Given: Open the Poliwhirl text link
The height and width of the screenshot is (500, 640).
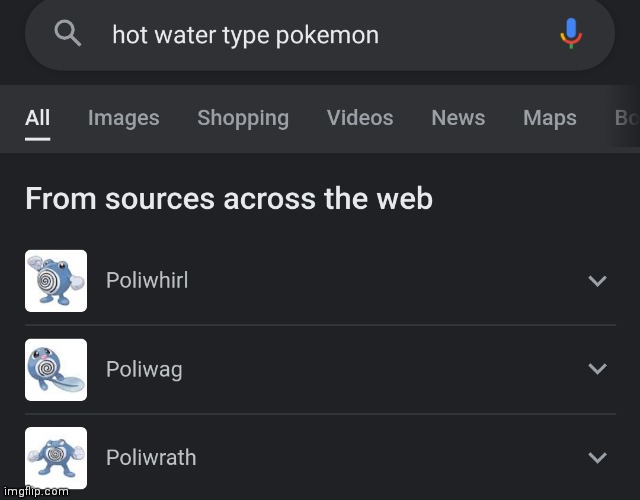Looking at the screenshot, I should pos(147,281).
